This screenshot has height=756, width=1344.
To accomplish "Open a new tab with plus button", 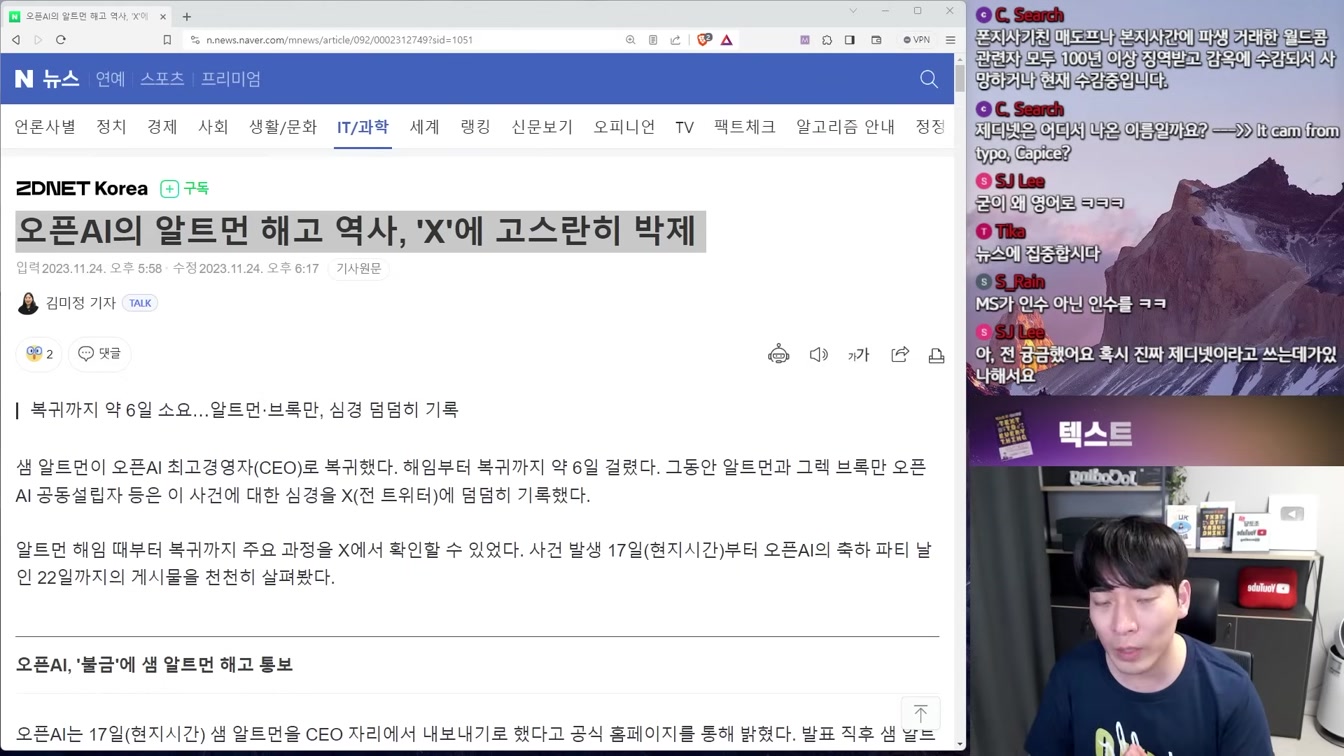I will pos(187,16).
